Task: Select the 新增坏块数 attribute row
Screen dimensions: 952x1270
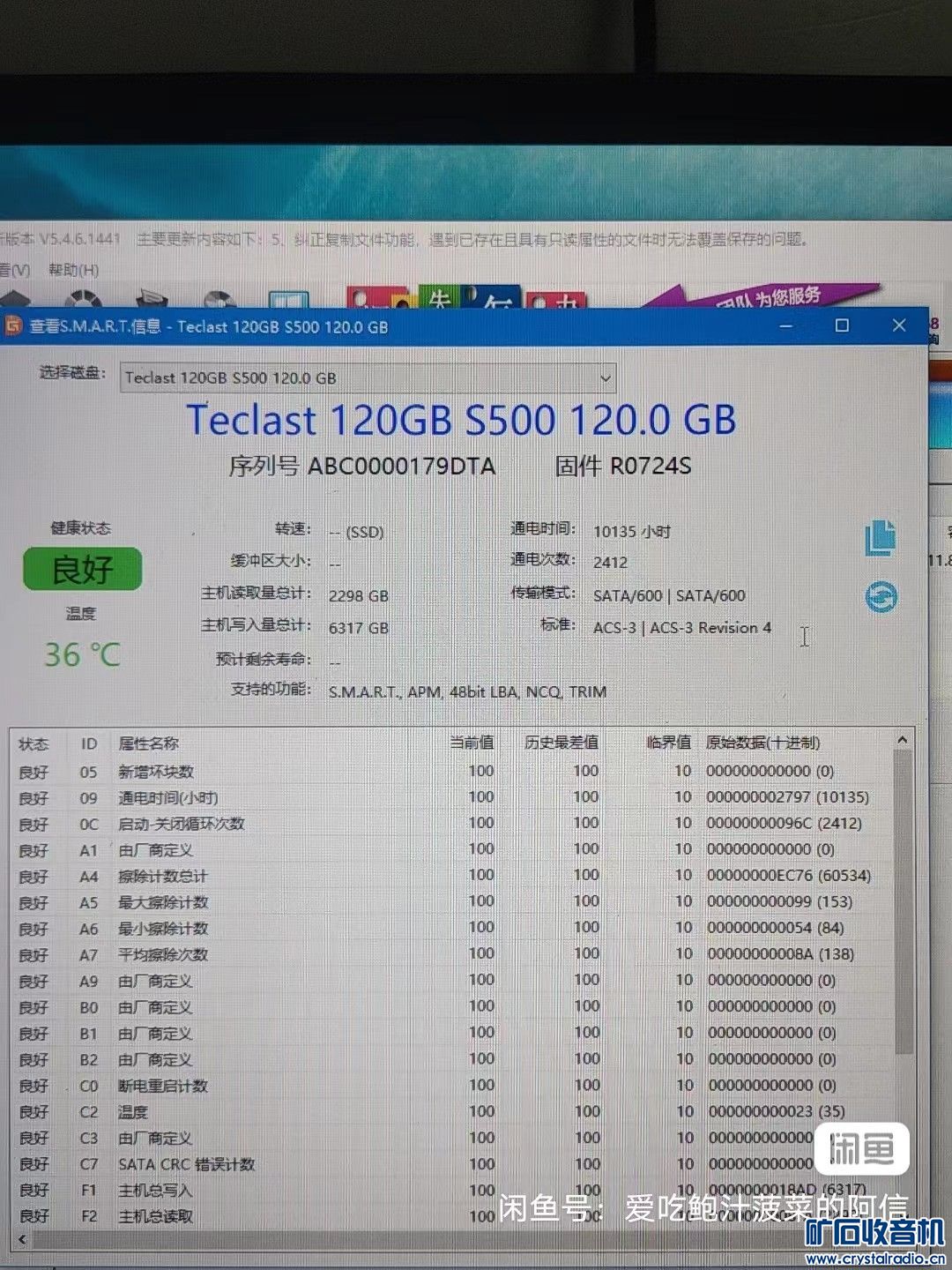Action: pos(452,772)
